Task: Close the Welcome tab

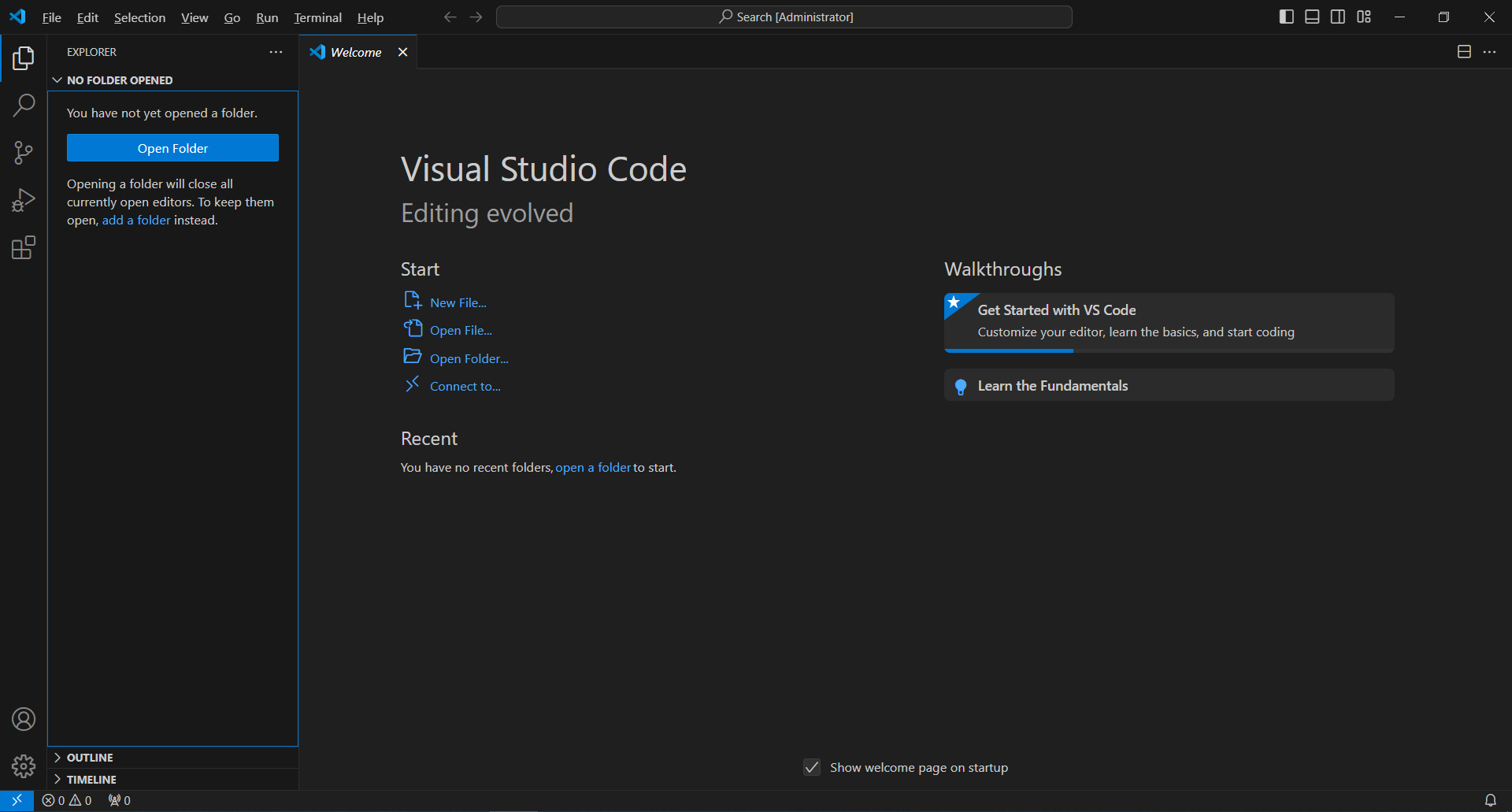Action: (402, 52)
